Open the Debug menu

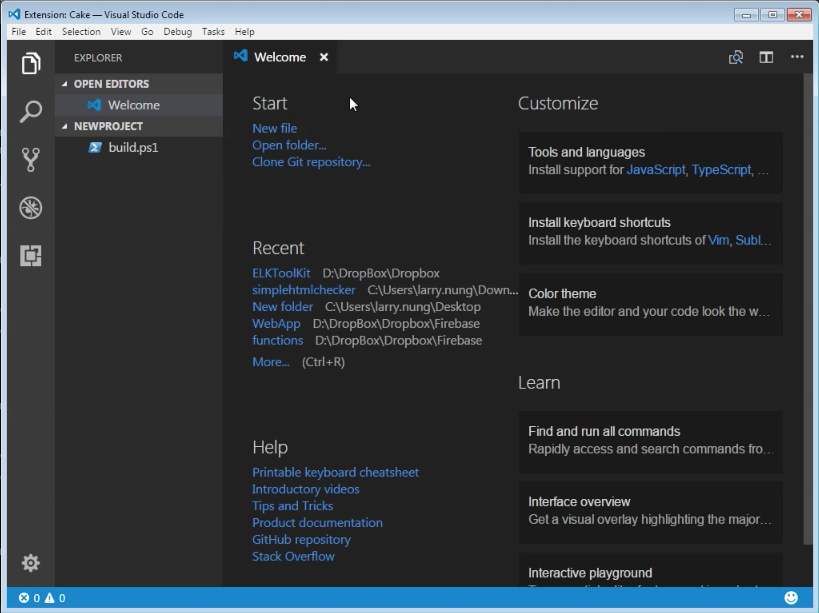coord(178,32)
